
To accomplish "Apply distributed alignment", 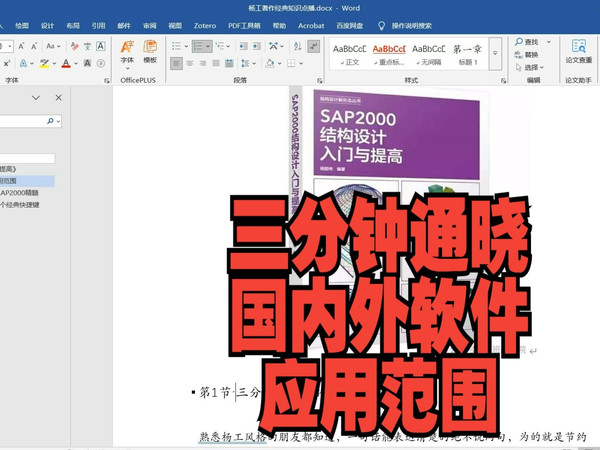I will (x=229, y=63).
